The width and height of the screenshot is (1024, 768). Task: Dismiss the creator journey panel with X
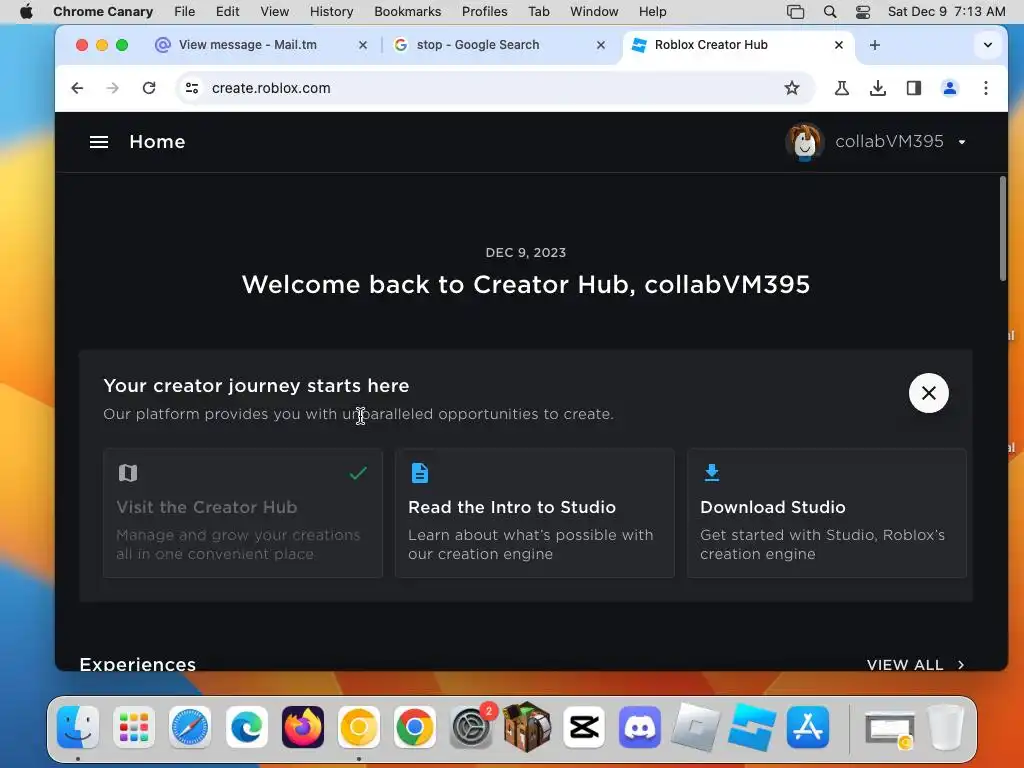click(928, 392)
